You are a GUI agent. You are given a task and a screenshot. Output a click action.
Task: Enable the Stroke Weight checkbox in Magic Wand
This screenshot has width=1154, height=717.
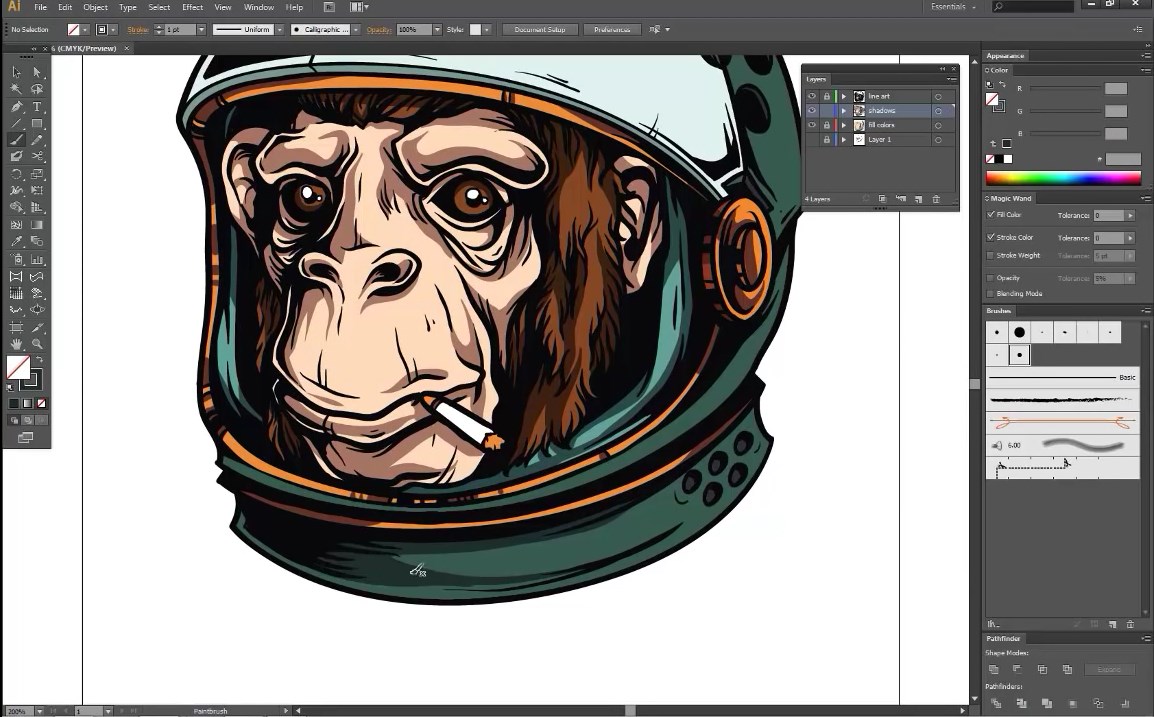990,256
